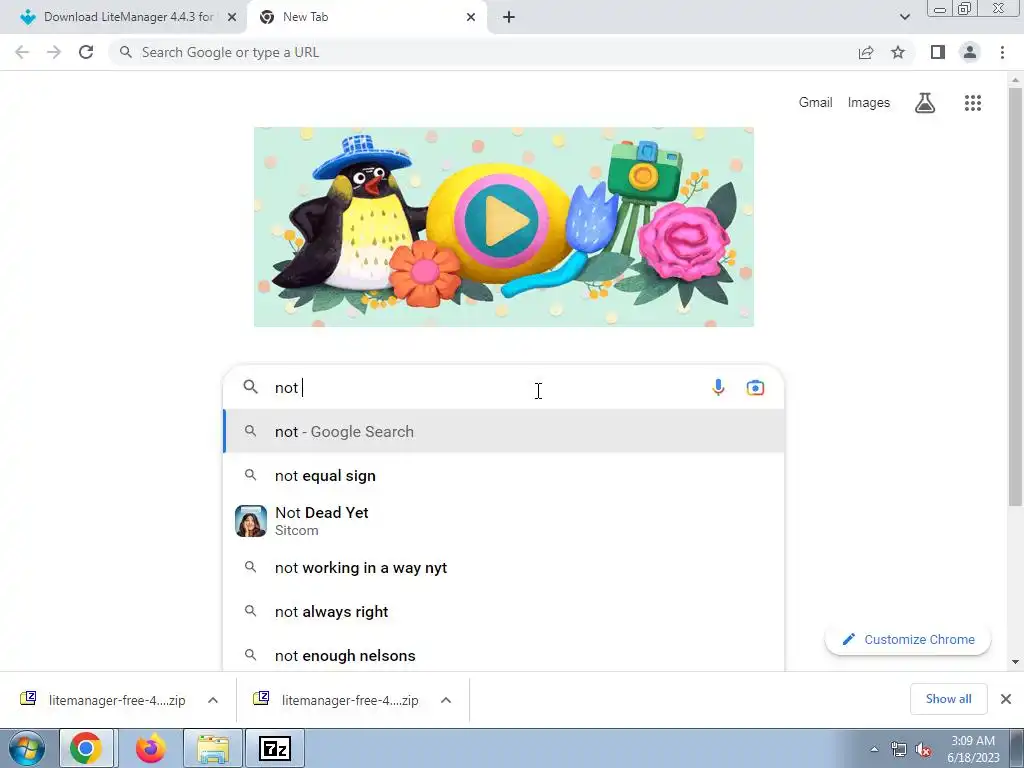Choose the 'Not Dead Yet' sitcom suggestion
This screenshot has height=768, width=1024.
pyautogui.click(x=504, y=521)
